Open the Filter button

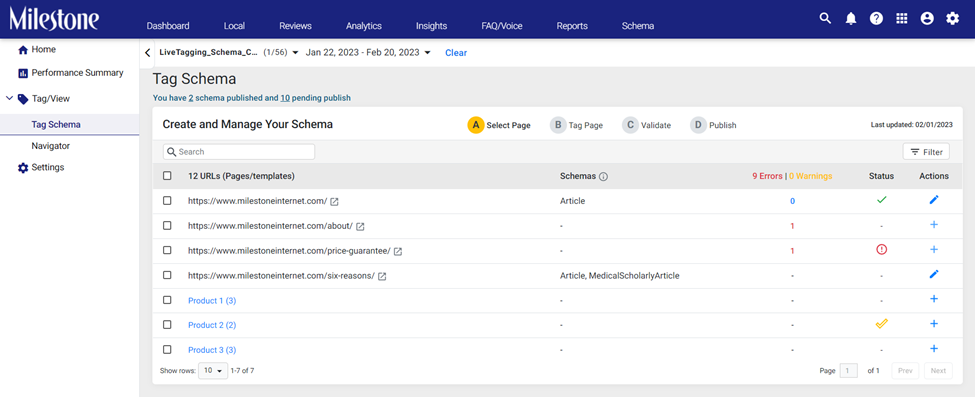point(926,152)
